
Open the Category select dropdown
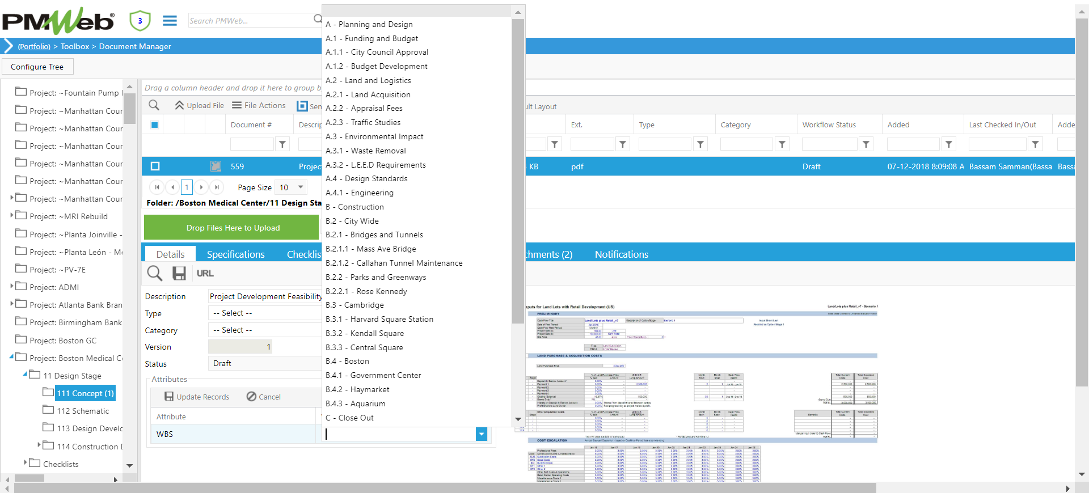pyautogui.click(x=265, y=331)
